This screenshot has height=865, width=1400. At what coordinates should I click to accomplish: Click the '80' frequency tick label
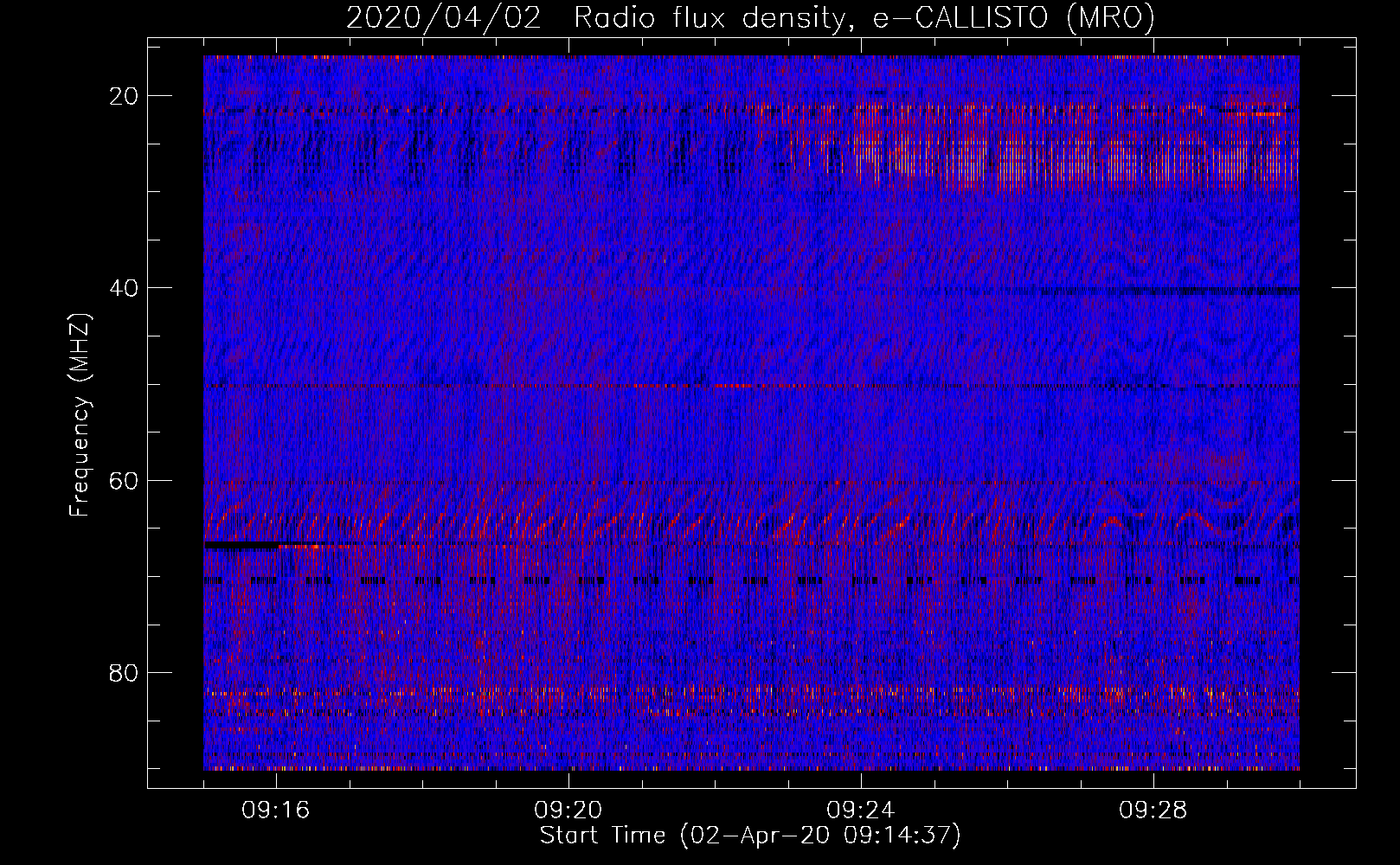point(125,672)
